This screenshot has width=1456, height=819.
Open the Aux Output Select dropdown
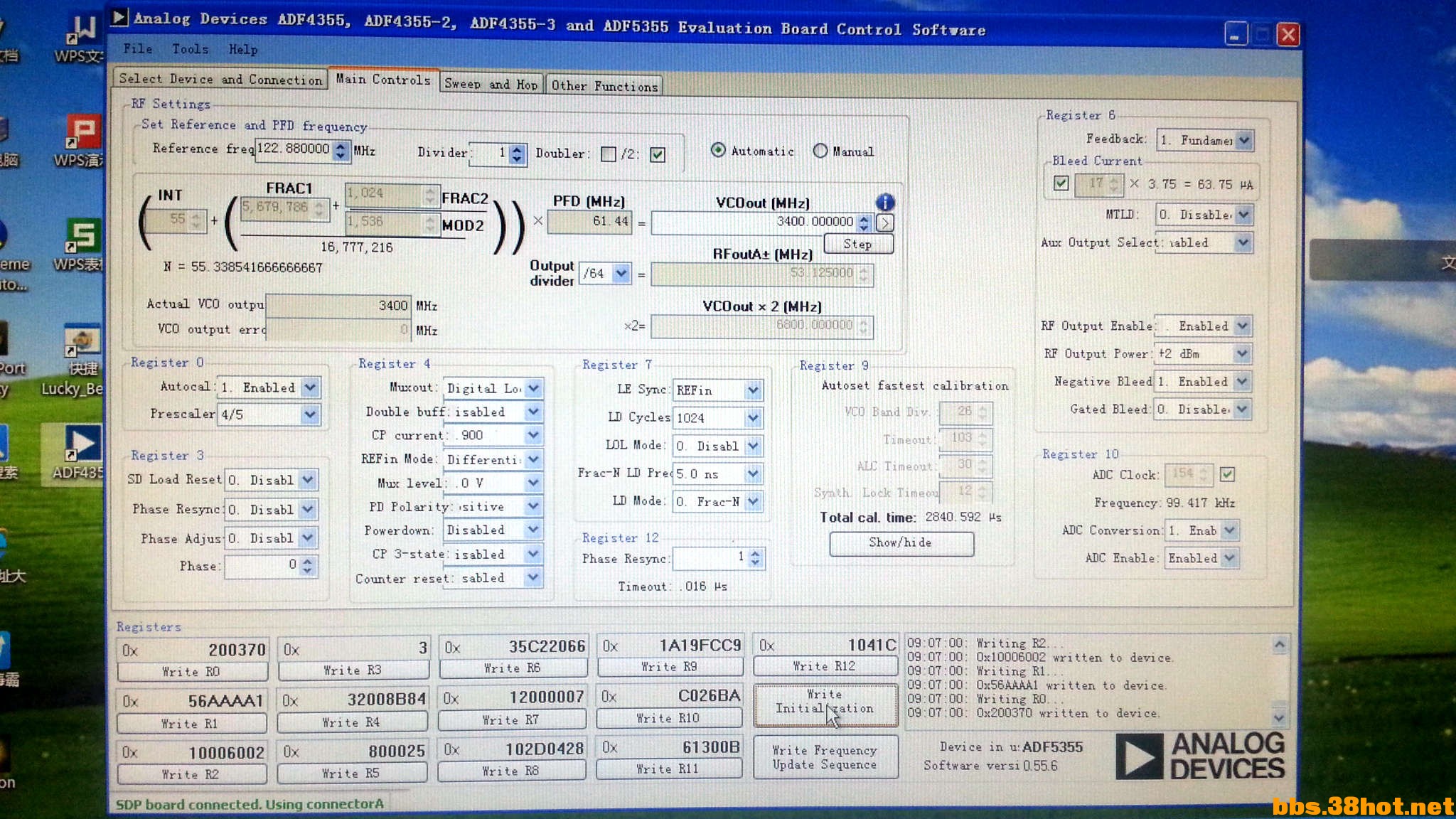[1243, 242]
